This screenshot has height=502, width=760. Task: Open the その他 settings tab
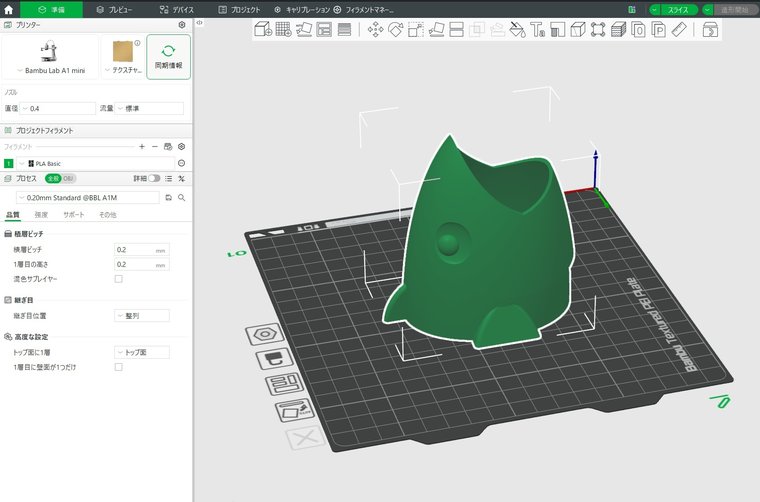[x=108, y=215]
